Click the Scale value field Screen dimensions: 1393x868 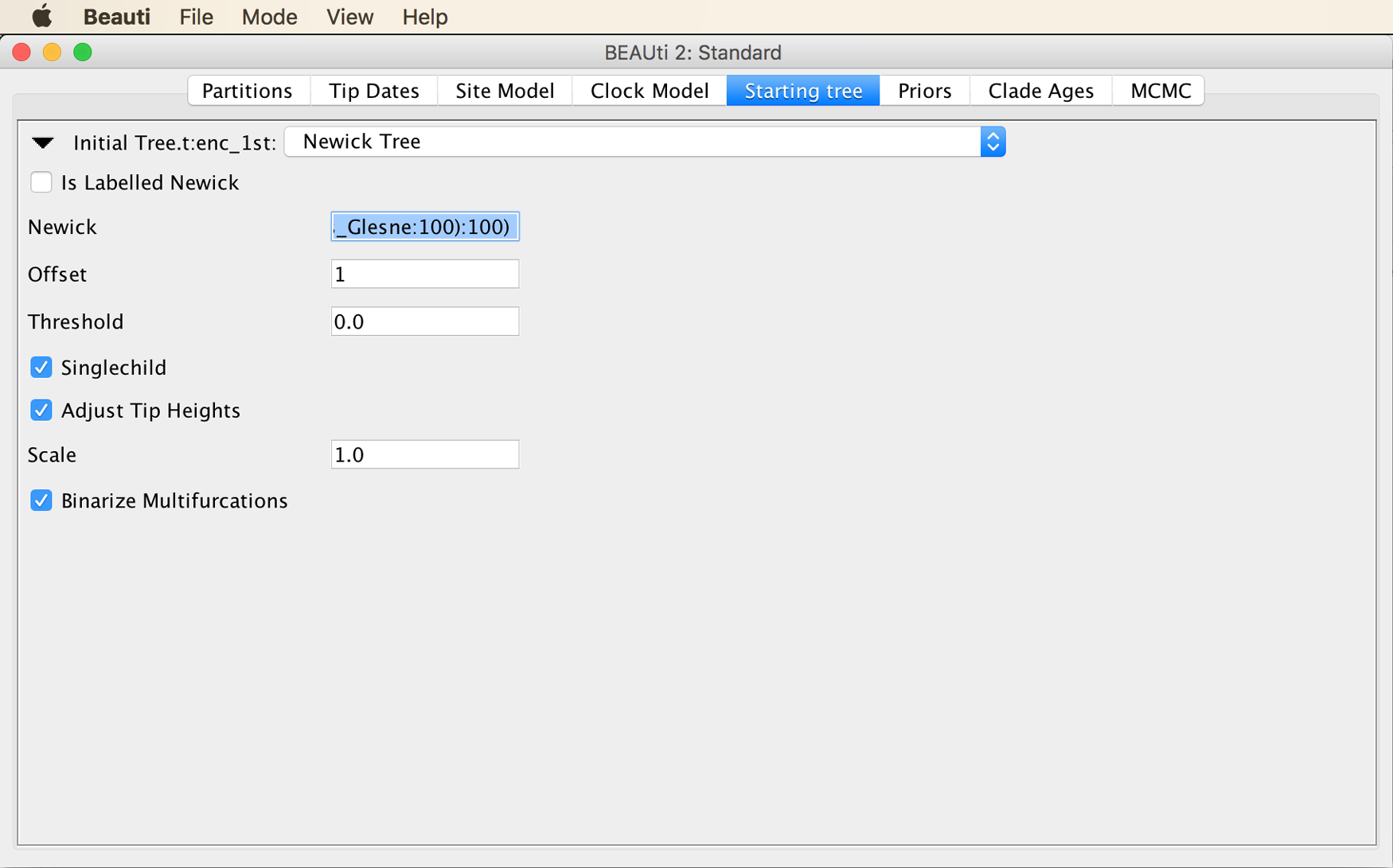pos(425,454)
